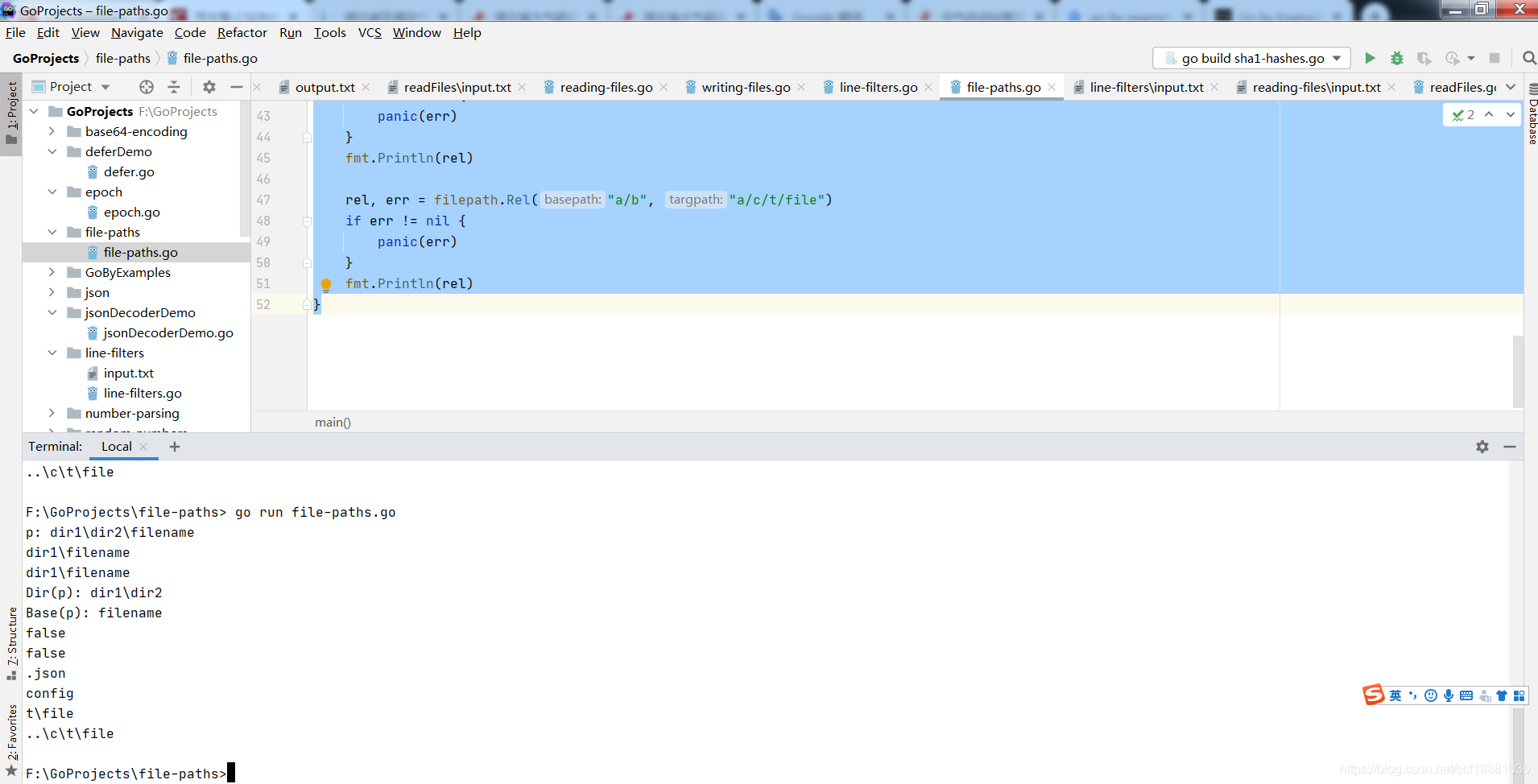1538x784 pixels.
Task: Click GoProjects breadcrumb
Action: pos(46,58)
